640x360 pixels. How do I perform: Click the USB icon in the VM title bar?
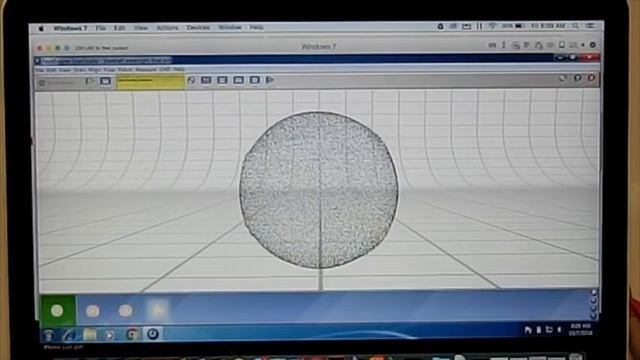[504, 45]
